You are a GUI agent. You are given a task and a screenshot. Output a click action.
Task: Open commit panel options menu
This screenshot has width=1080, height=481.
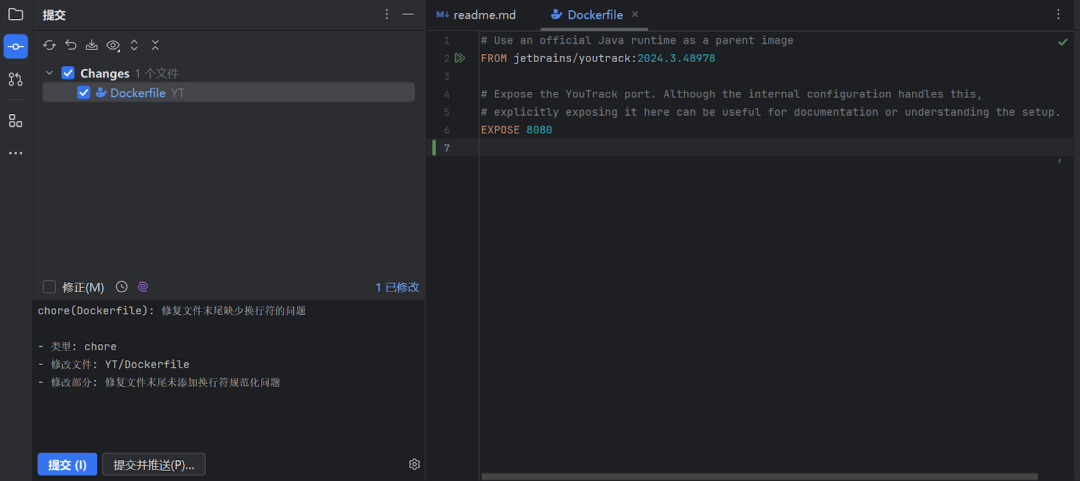386,14
